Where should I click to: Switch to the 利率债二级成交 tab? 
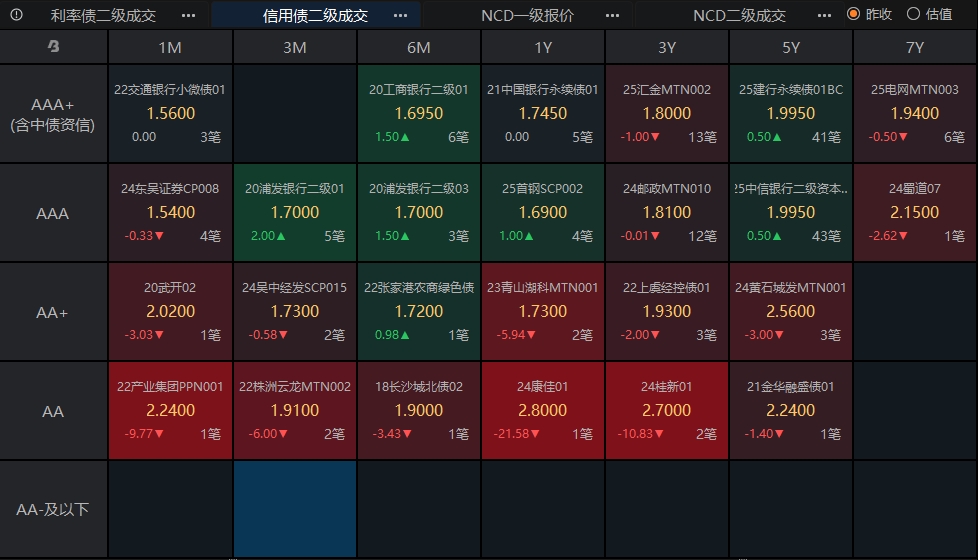tap(103, 16)
